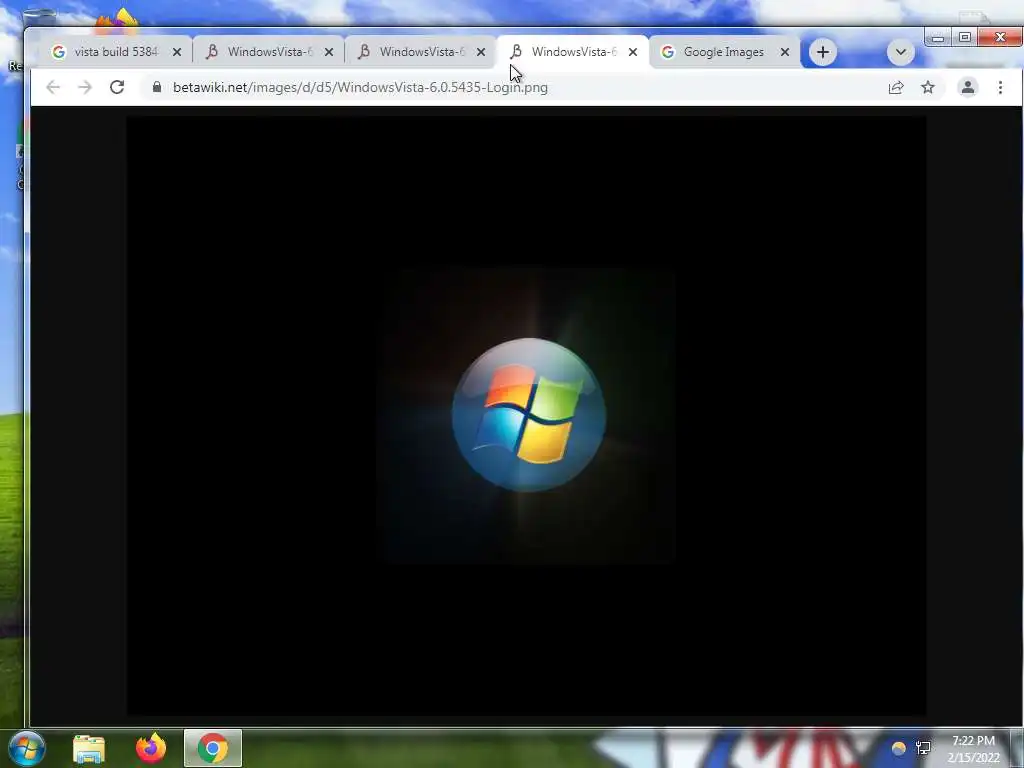Expand the tab search dropdown arrow

(x=900, y=52)
